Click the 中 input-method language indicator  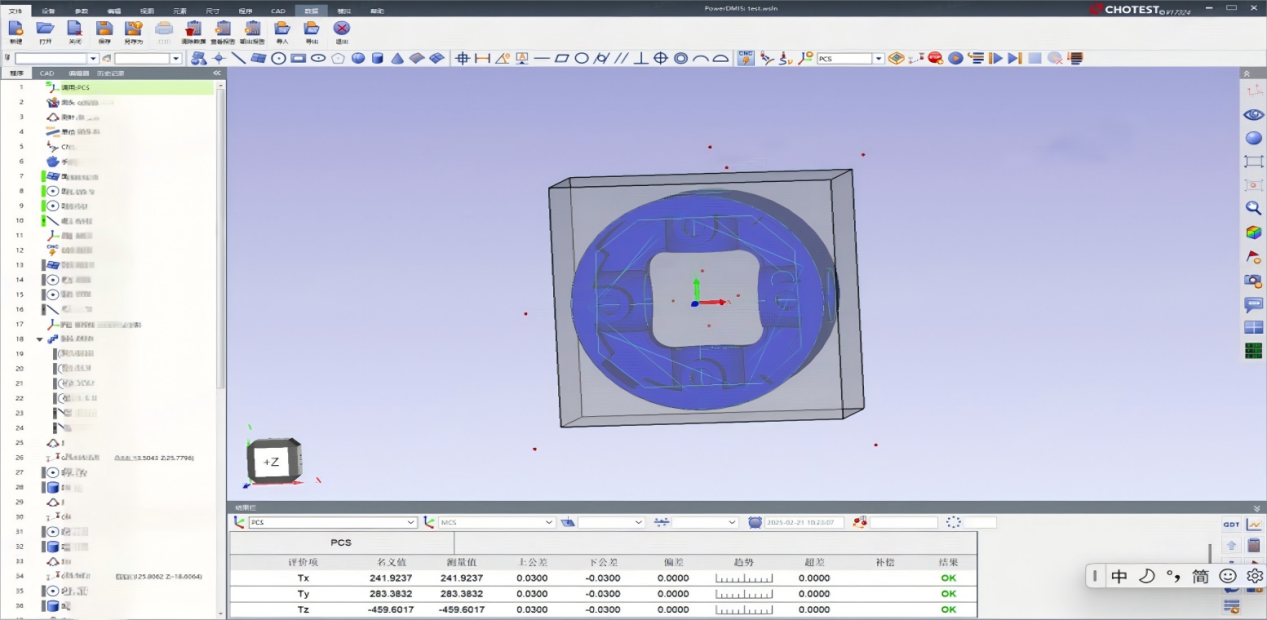(x=1119, y=576)
